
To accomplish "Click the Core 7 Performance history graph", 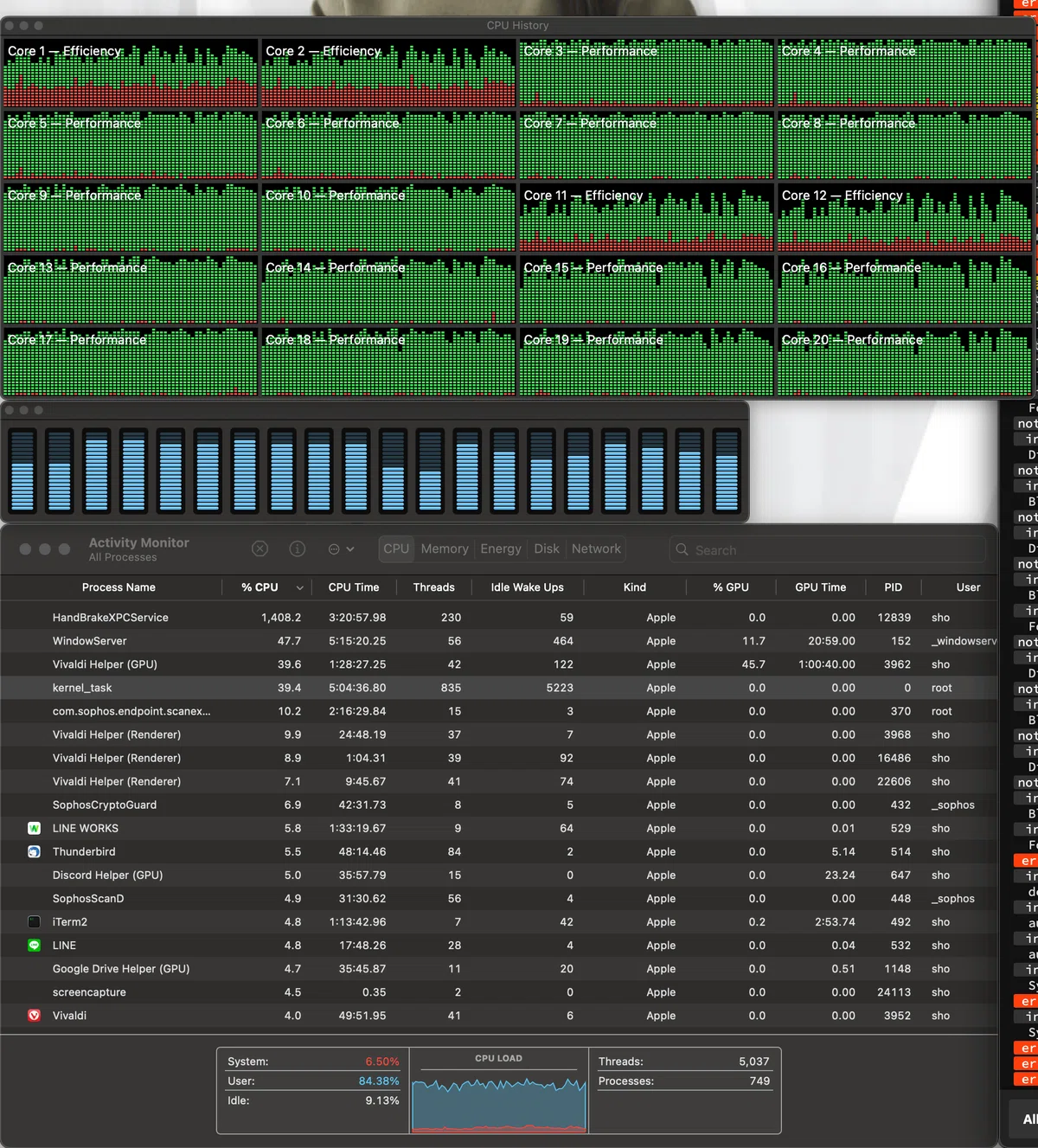I will coord(646,144).
